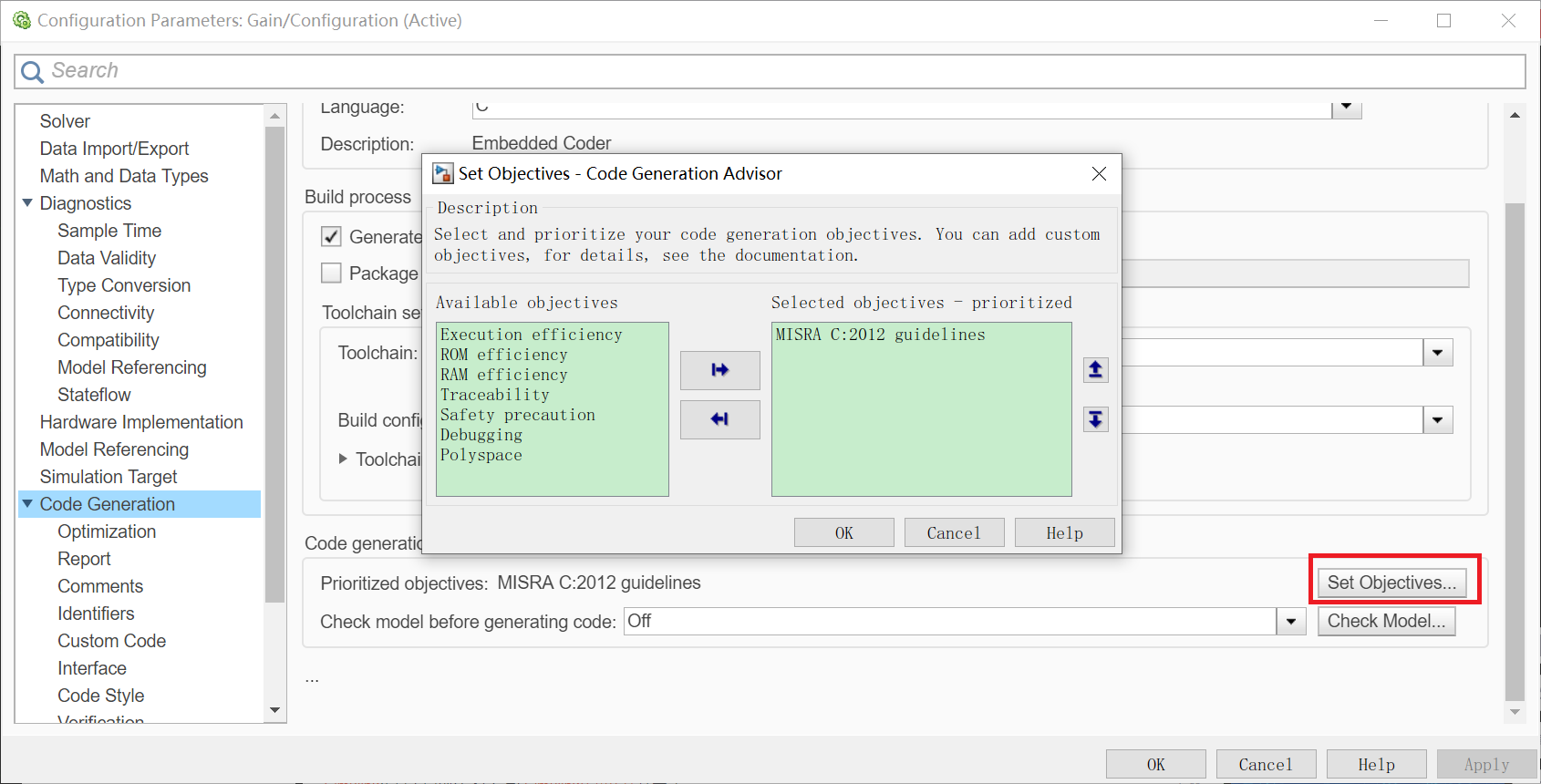Open Type Conversion diagnostics
Image resolution: width=1541 pixels, height=784 pixels.
124,285
